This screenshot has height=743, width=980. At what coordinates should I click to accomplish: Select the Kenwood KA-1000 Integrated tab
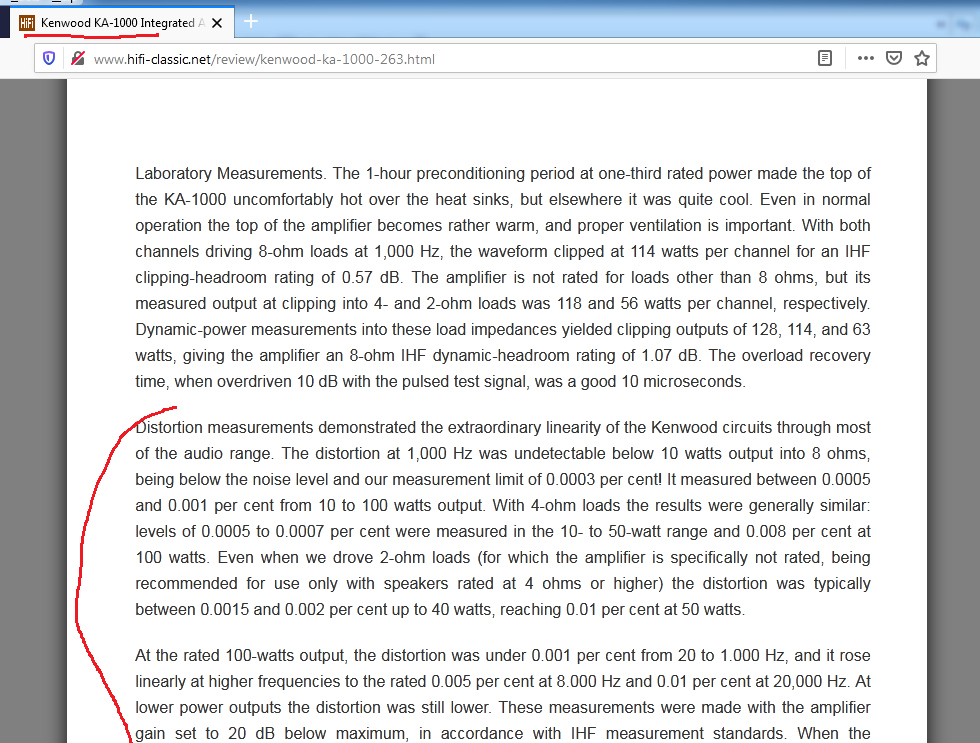pos(123,22)
